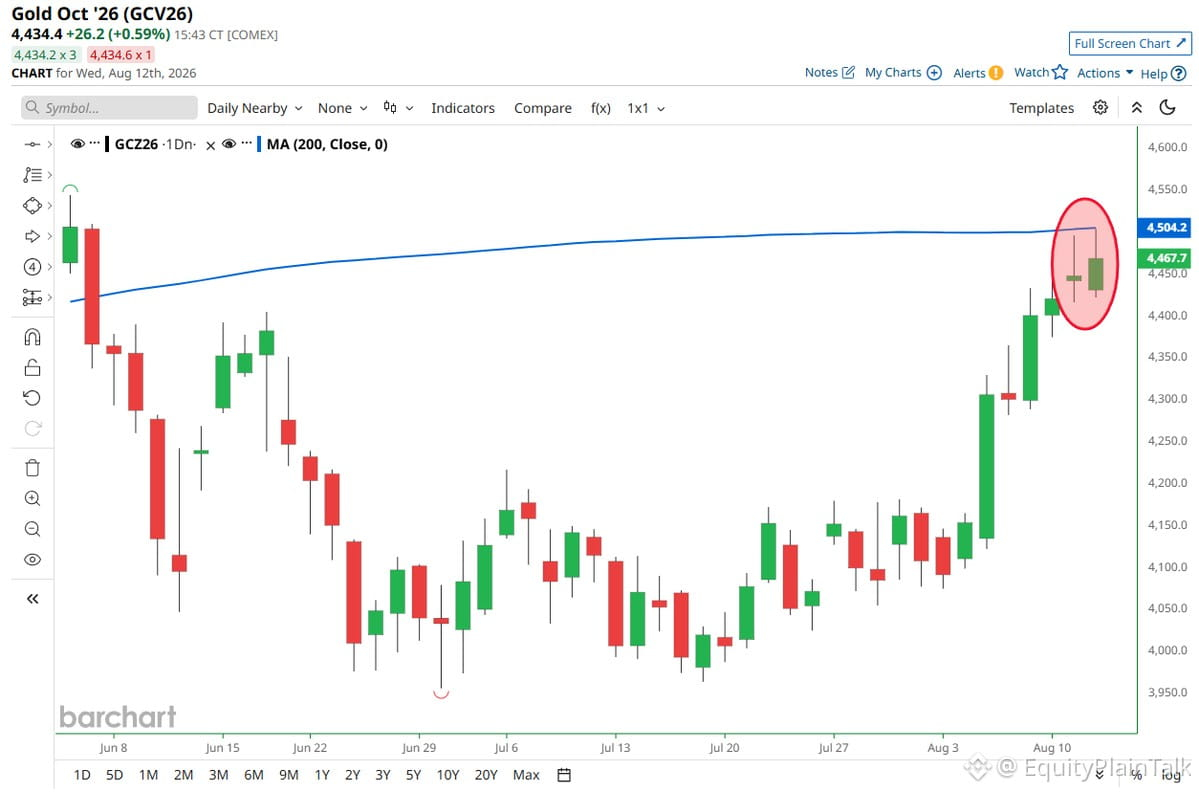Click the Symbol search field

[109, 108]
